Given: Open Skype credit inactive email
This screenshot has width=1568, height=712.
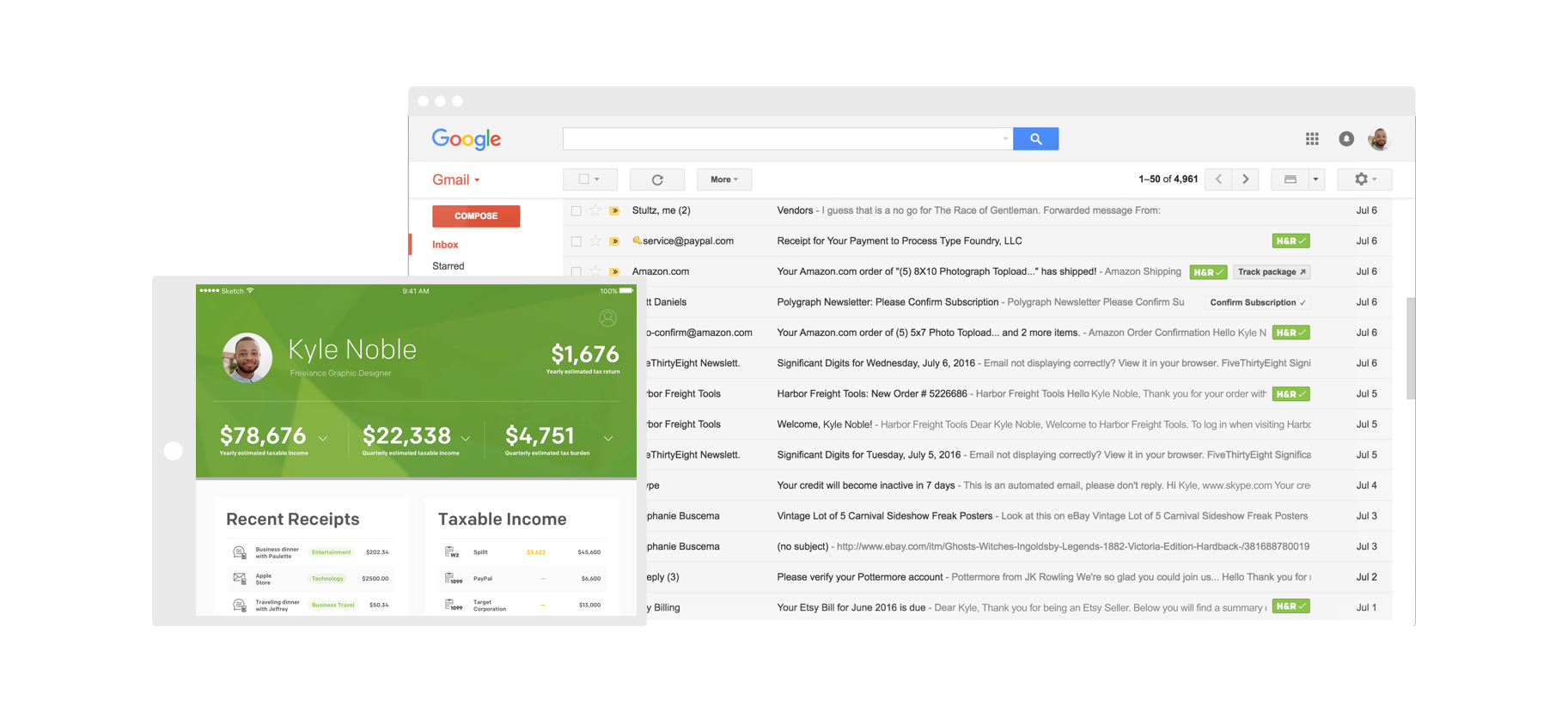Looking at the screenshot, I should click(x=1020, y=485).
